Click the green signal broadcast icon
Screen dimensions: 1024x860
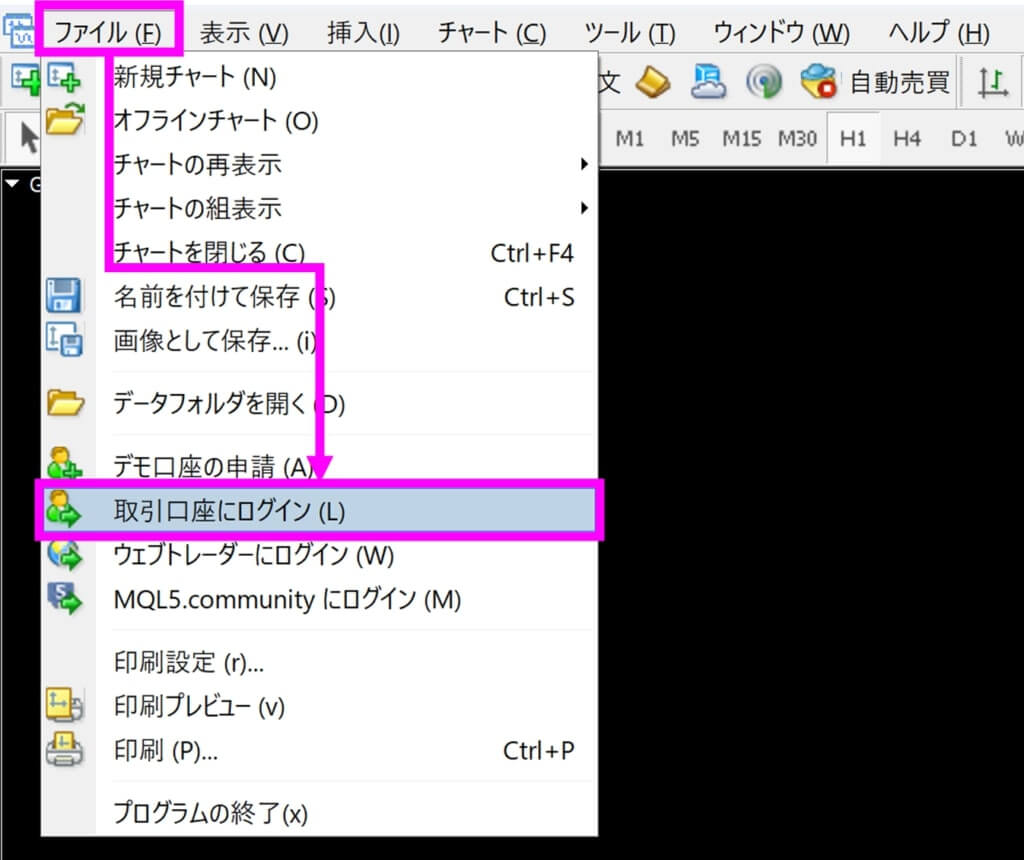pyautogui.click(x=763, y=82)
